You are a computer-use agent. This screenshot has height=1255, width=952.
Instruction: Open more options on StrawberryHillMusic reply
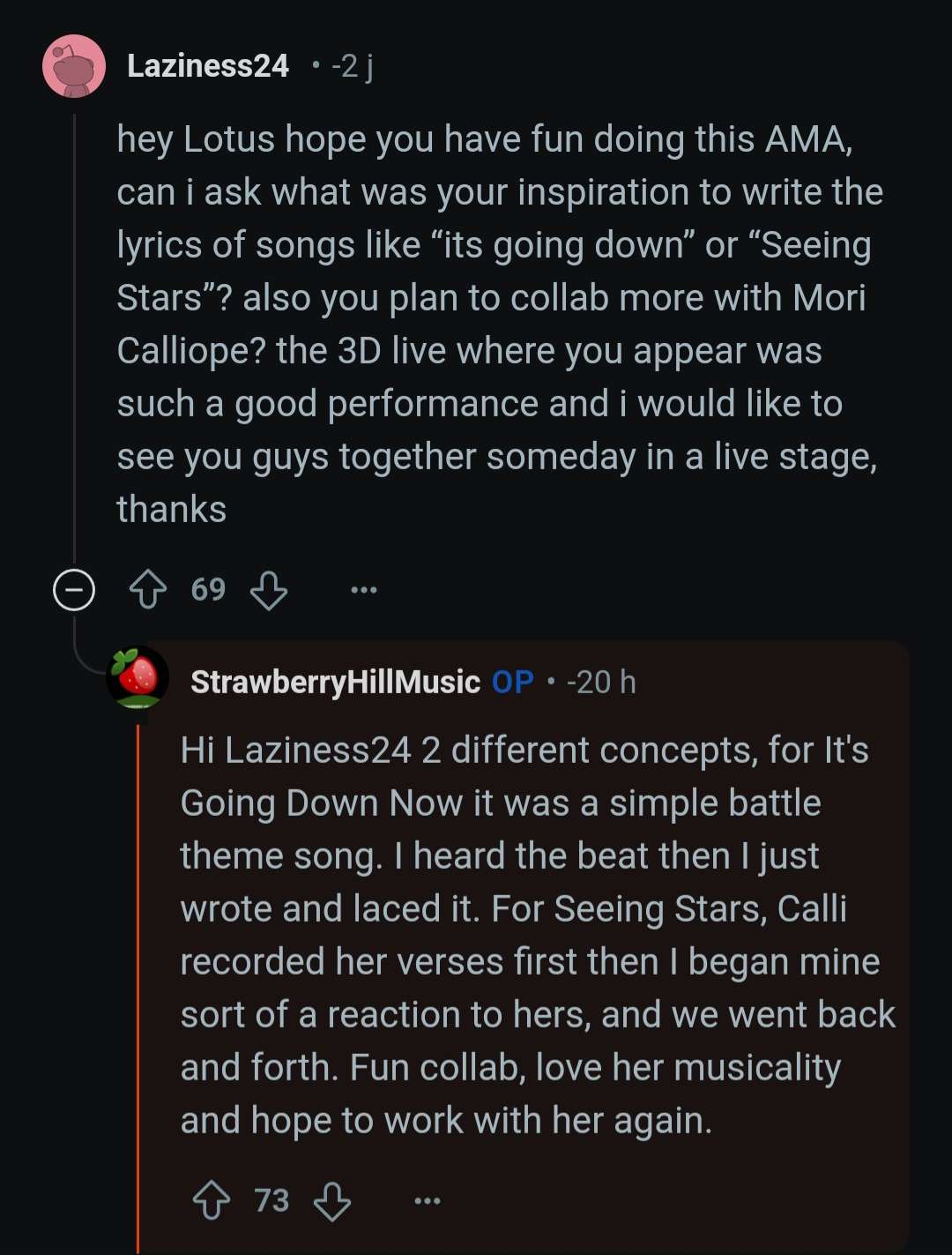(x=427, y=1200)
